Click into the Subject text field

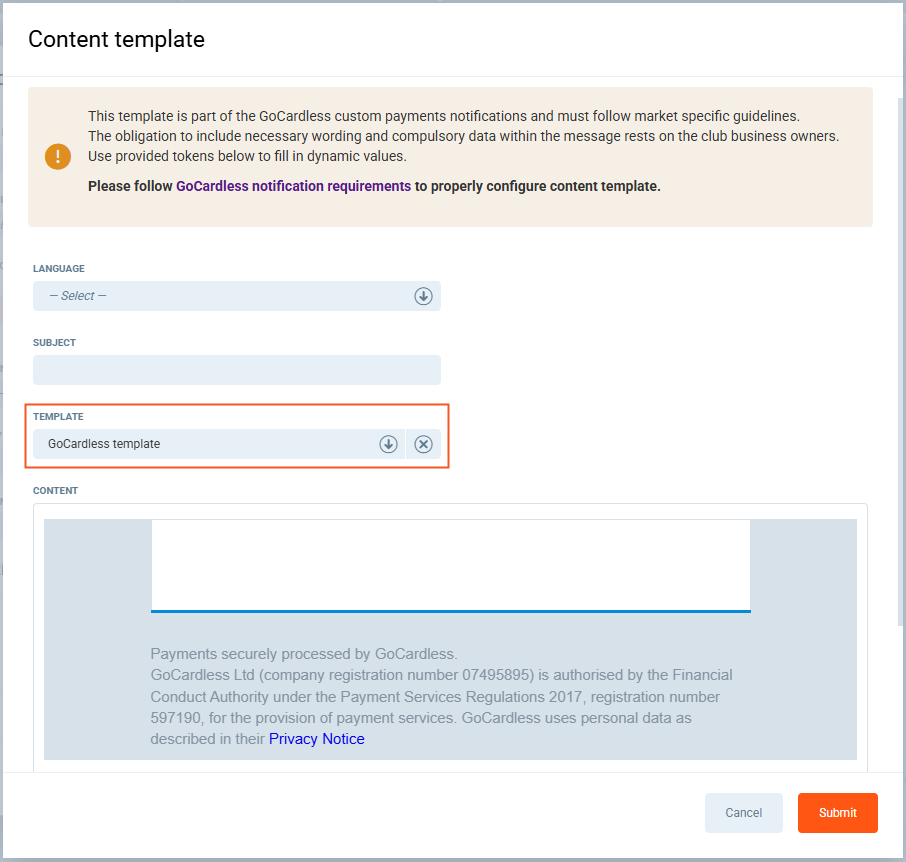pos(236,370)
